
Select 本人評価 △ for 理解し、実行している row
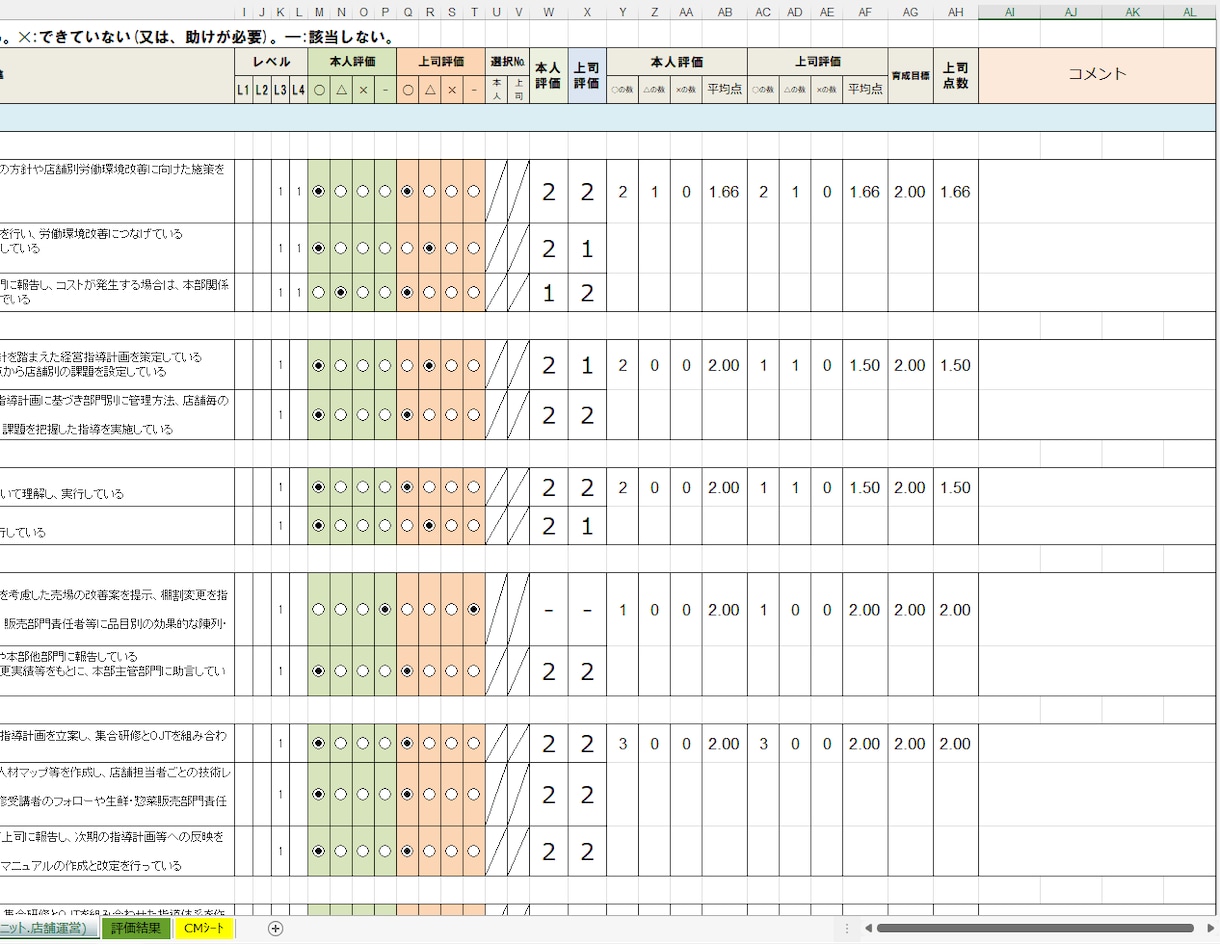pyautogui.click(x=341, y=488)
